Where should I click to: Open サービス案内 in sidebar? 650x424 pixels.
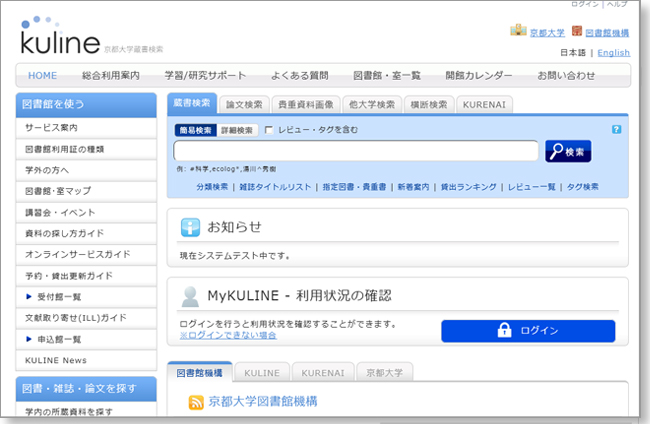86,128
